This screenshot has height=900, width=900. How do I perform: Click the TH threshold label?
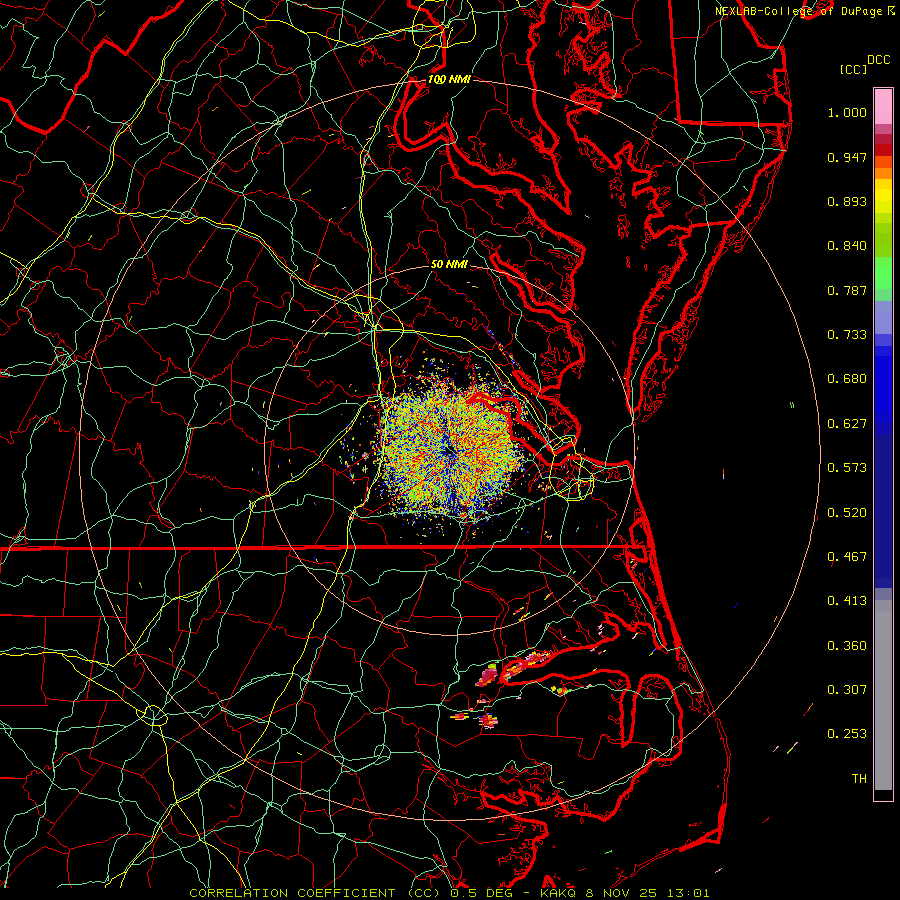click(859, 779)
